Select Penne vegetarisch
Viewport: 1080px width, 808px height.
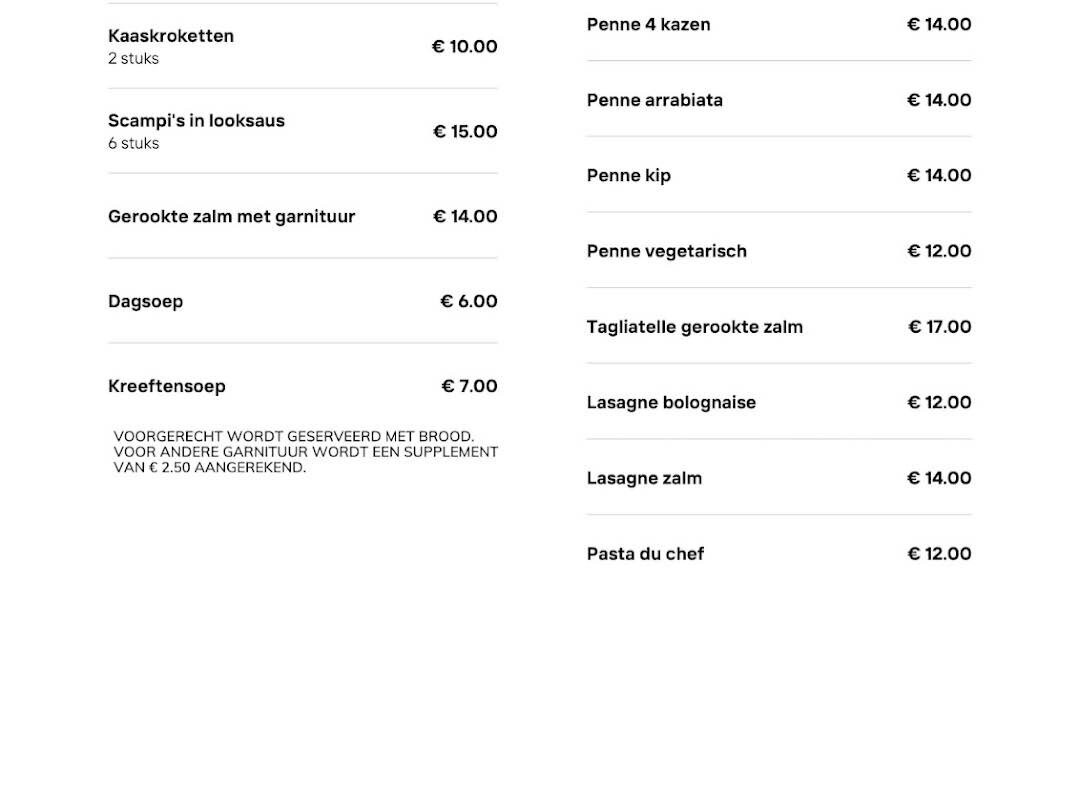(666, 252)
